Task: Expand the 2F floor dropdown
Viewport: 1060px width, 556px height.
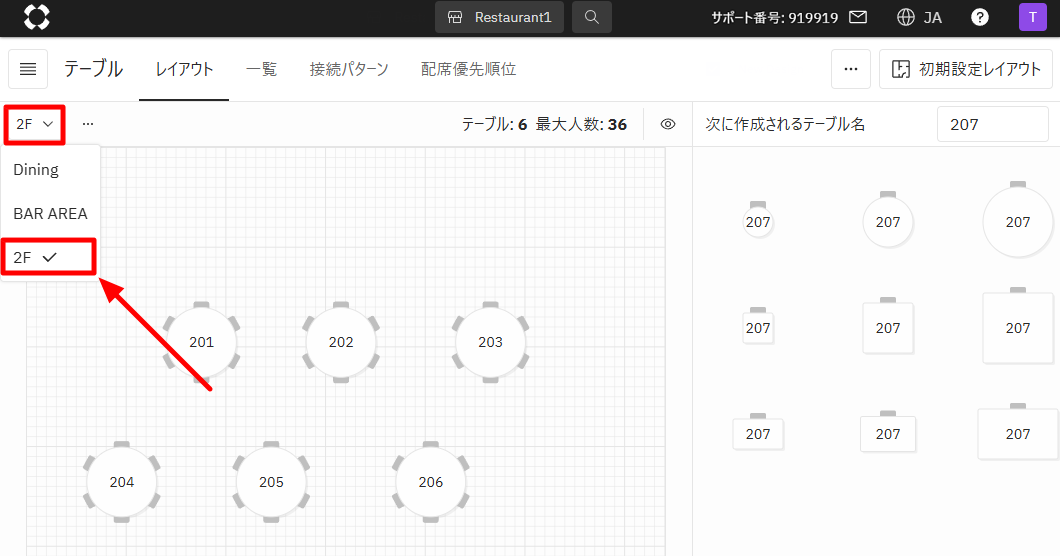Action: click(35, 124)
